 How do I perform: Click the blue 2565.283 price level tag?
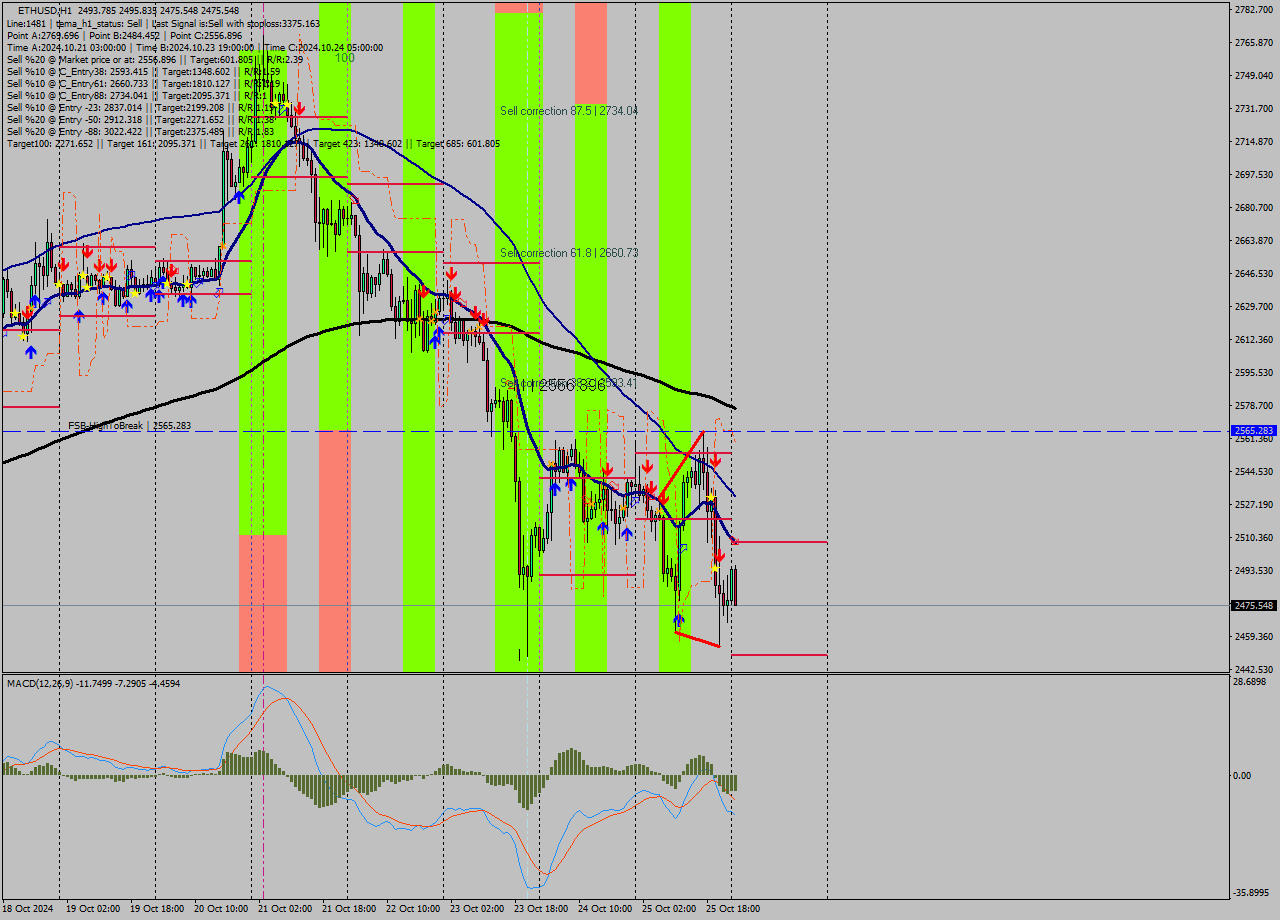(x=1254, y=430)
